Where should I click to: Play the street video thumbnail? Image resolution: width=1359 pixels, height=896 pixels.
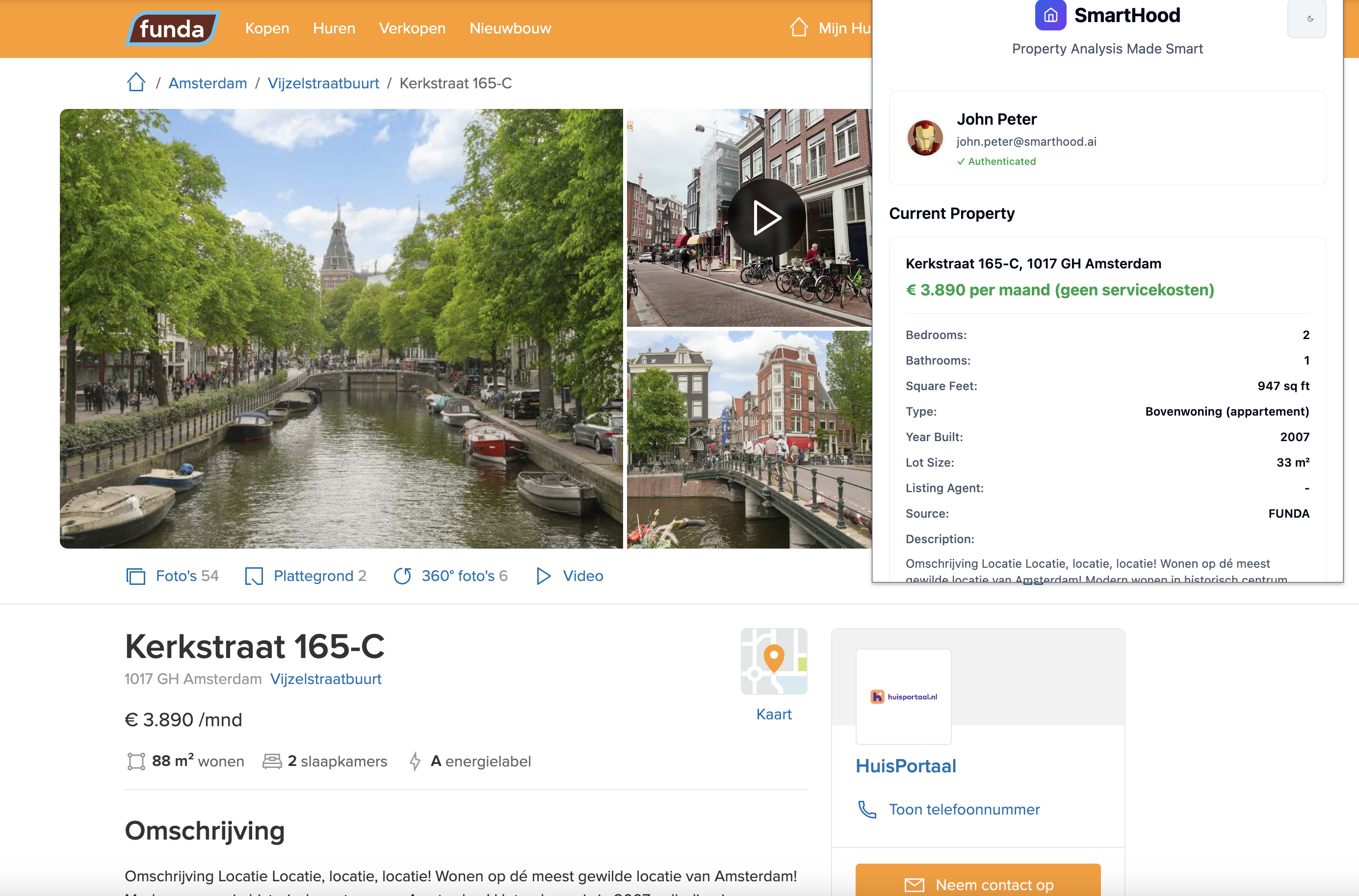point(766,217)
